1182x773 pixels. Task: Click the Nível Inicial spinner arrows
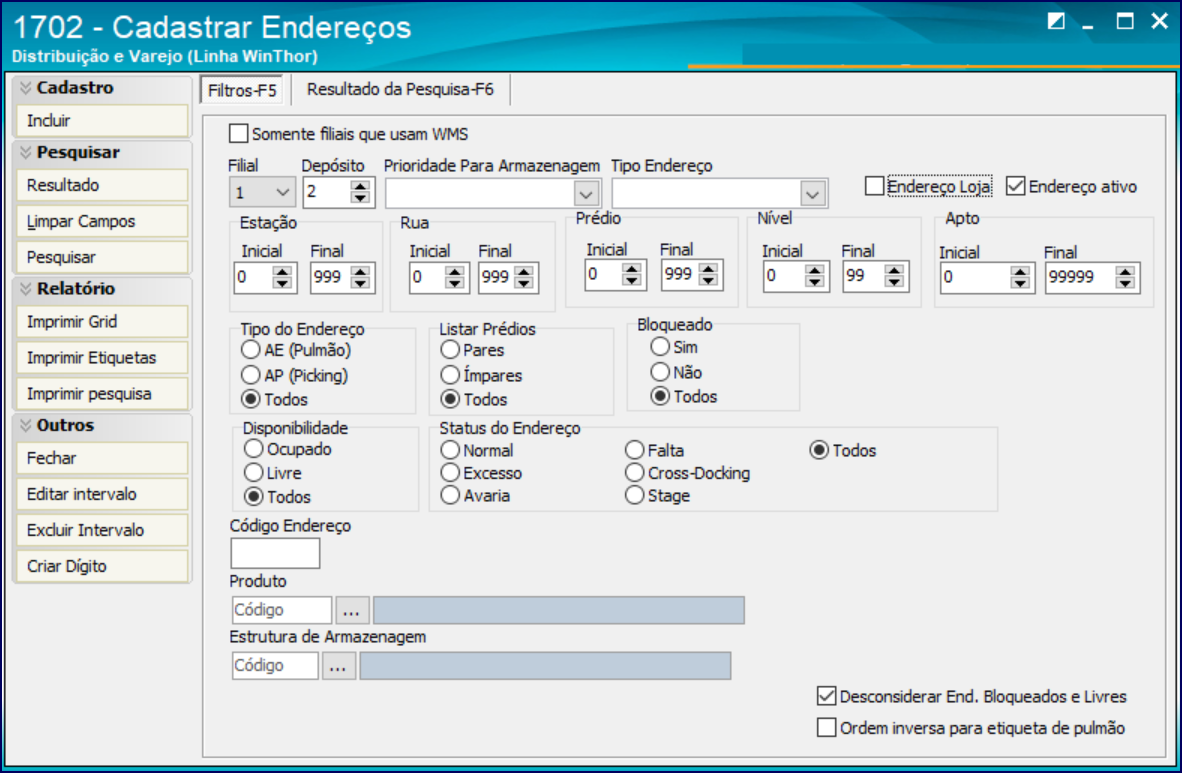tap(814, 277)
